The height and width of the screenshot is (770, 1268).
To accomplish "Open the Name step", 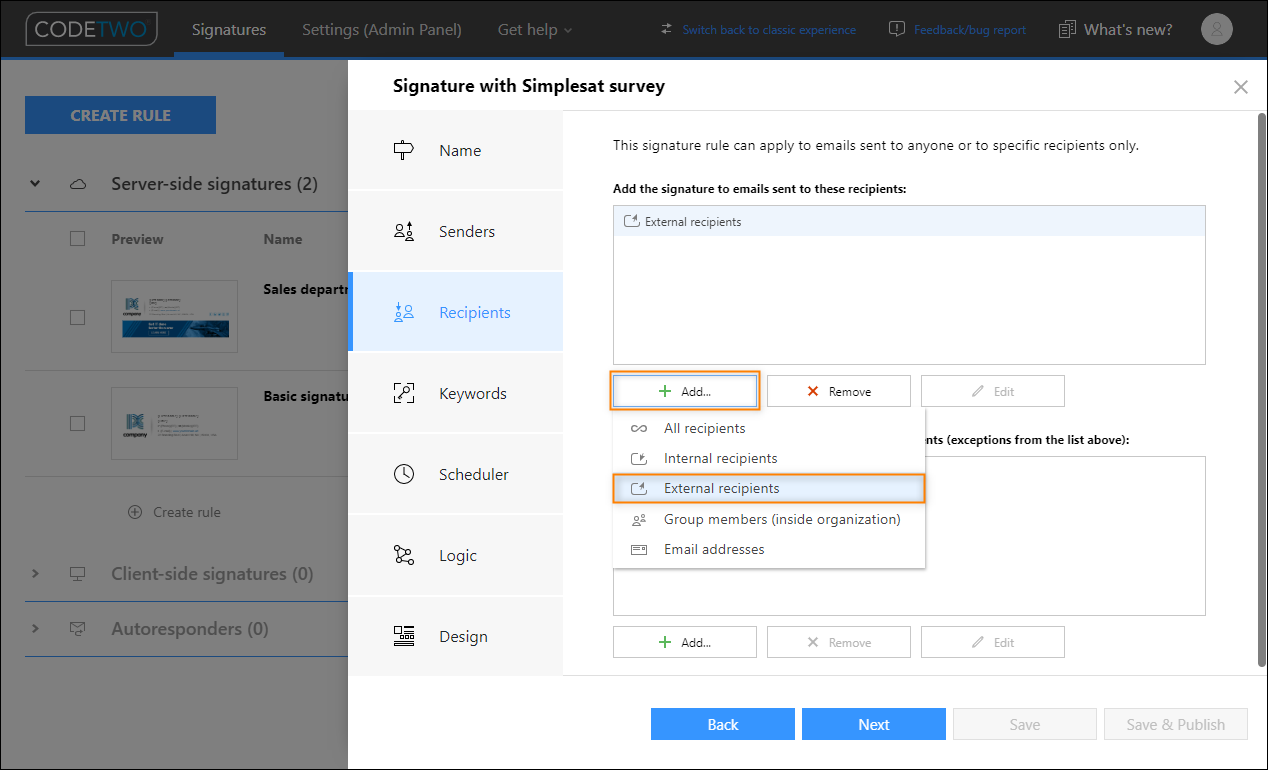I will click(456, 151).
